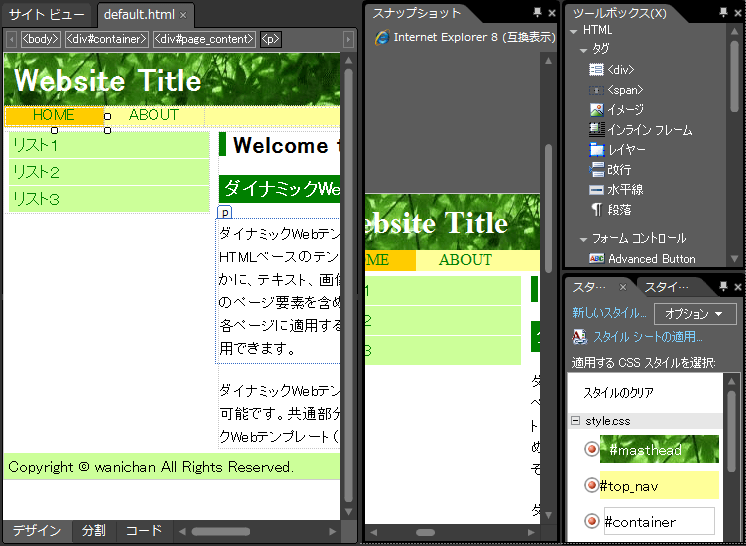
Task: Select the #masthead style radio marker
Action: coord(591,449)
